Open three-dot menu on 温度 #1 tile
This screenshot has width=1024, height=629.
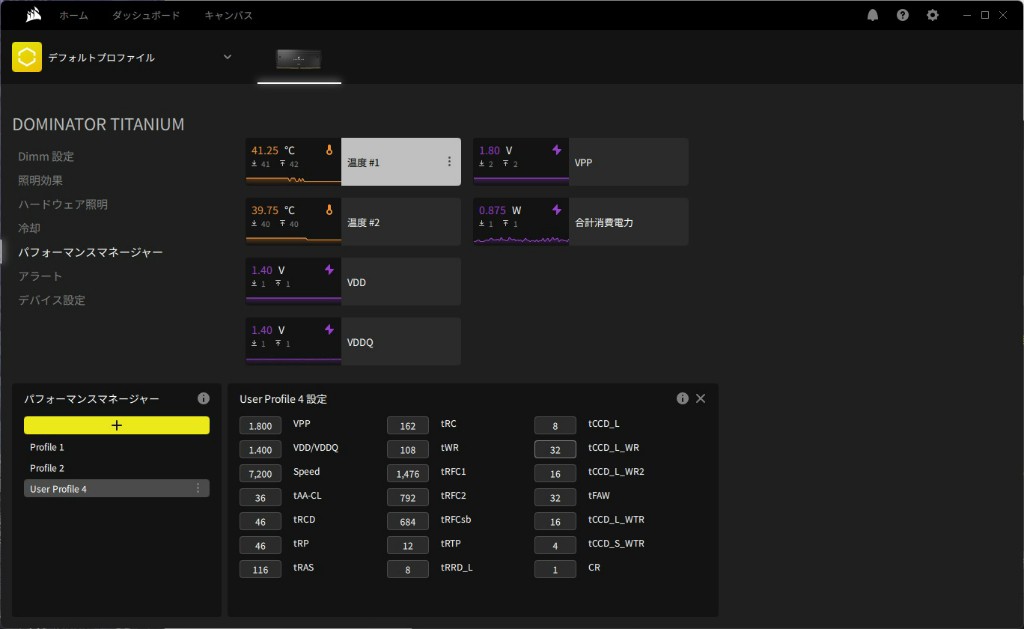[449, 162]
